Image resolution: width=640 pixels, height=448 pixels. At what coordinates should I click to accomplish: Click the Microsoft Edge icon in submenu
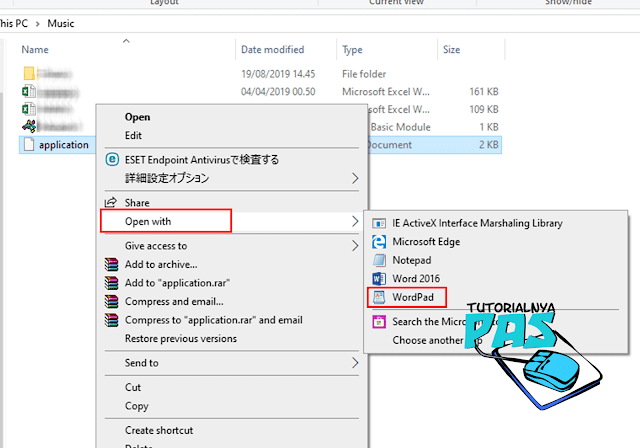(379, 242)
